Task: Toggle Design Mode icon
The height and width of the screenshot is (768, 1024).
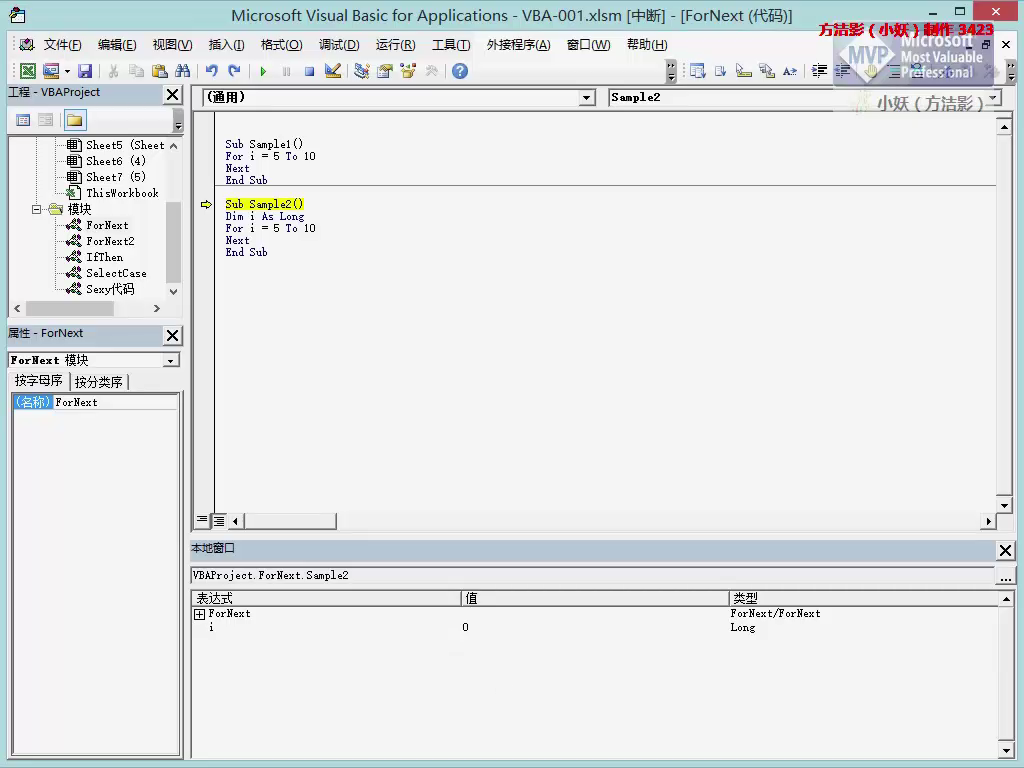Action: click(x=333, y=71)
